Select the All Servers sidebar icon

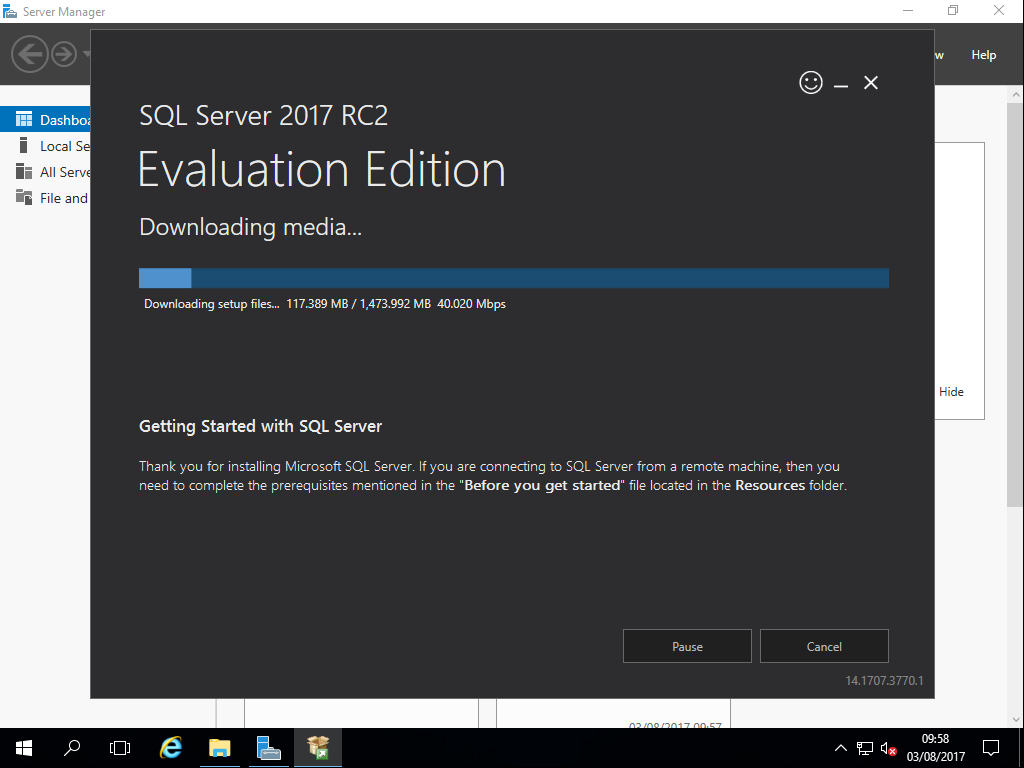[24, 172]
